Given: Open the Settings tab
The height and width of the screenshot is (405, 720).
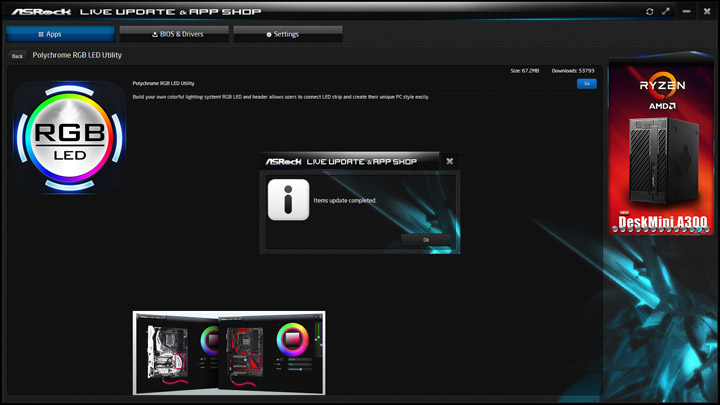Looking at the screenshot, I should 288,34.
